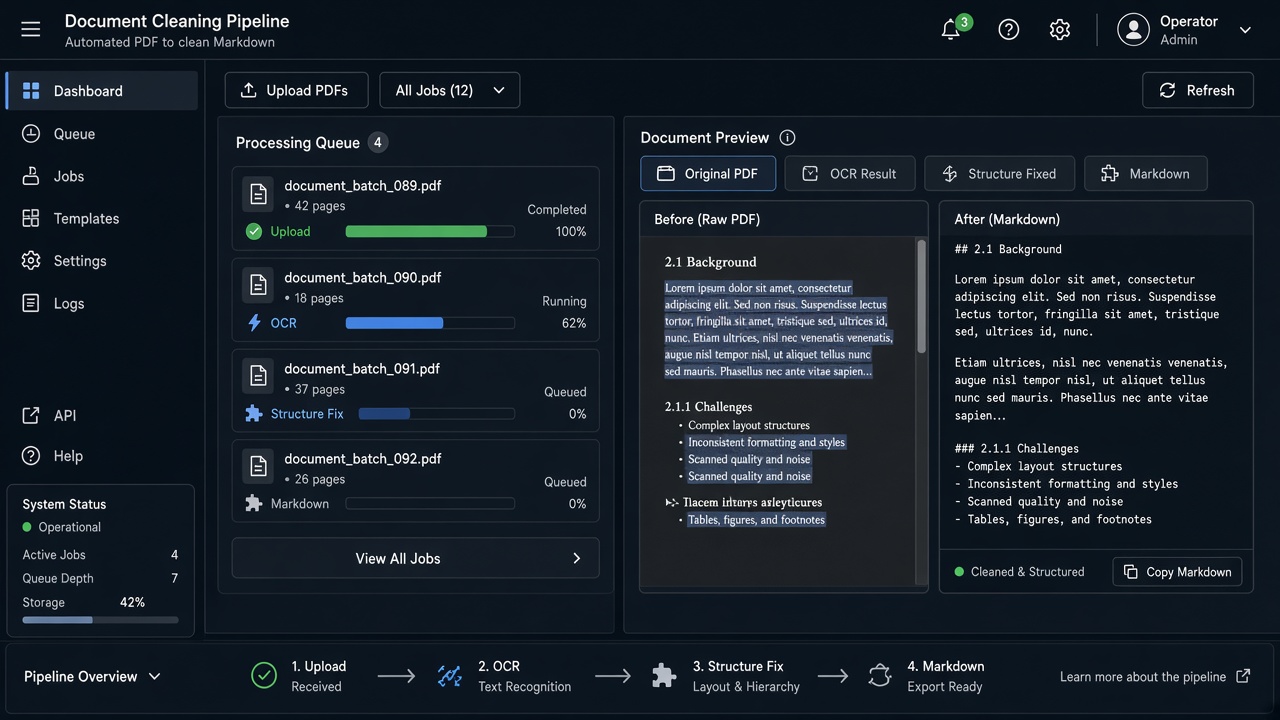
Task: Click the document_batch_090 OCR progress bar
Action: coord(430,323)
